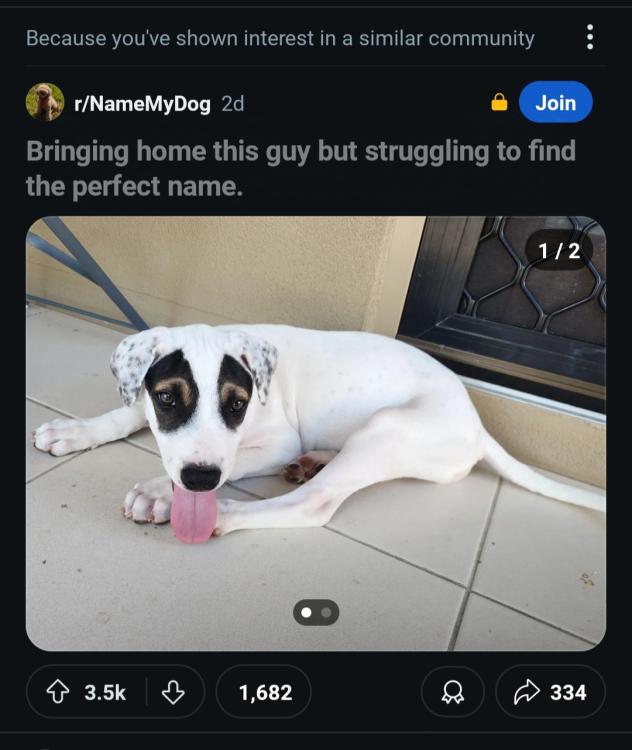Downvote the puppy post
Viewport: 632px width, 750px height.
tap(173, 692)
